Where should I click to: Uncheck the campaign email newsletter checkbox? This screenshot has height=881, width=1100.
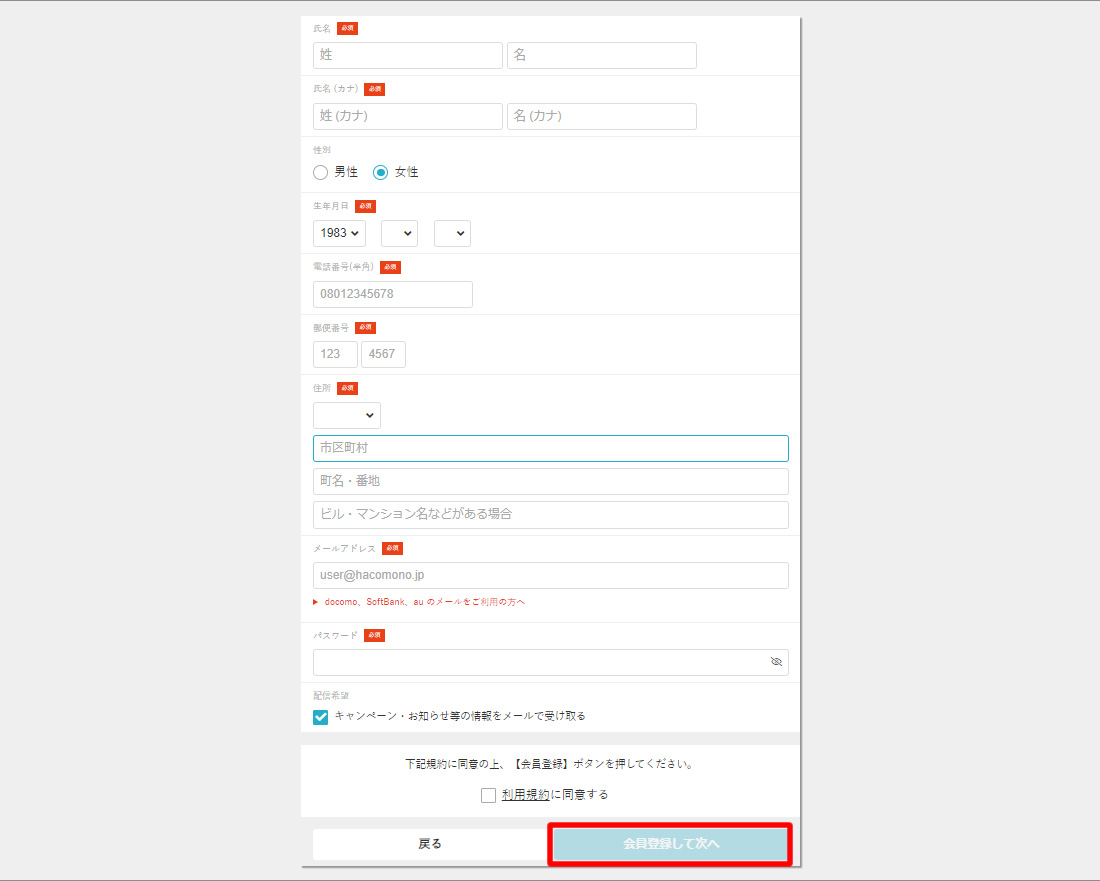pos(321,717)
